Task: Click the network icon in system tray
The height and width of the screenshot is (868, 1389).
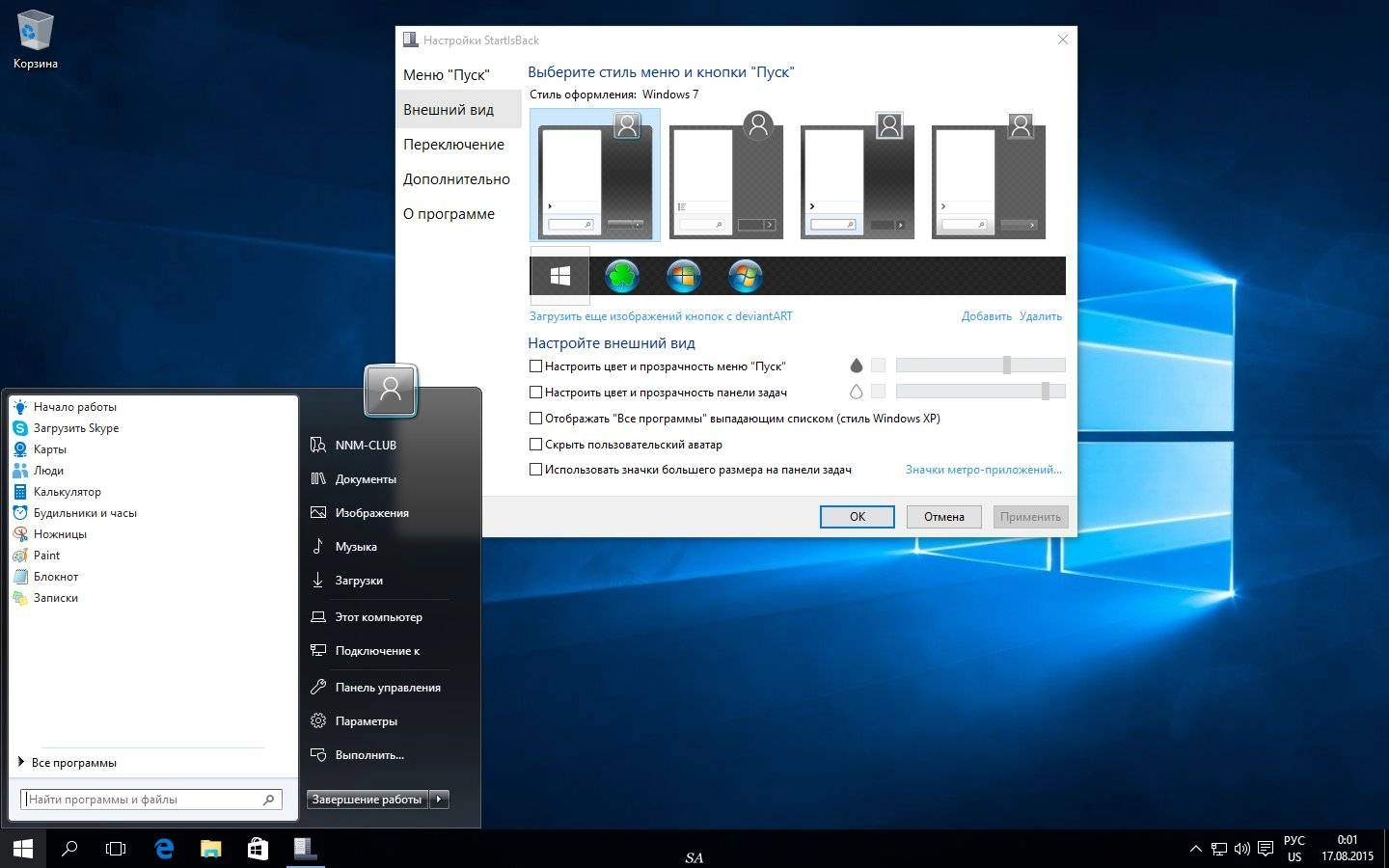Action: (x=1219, y=849)
